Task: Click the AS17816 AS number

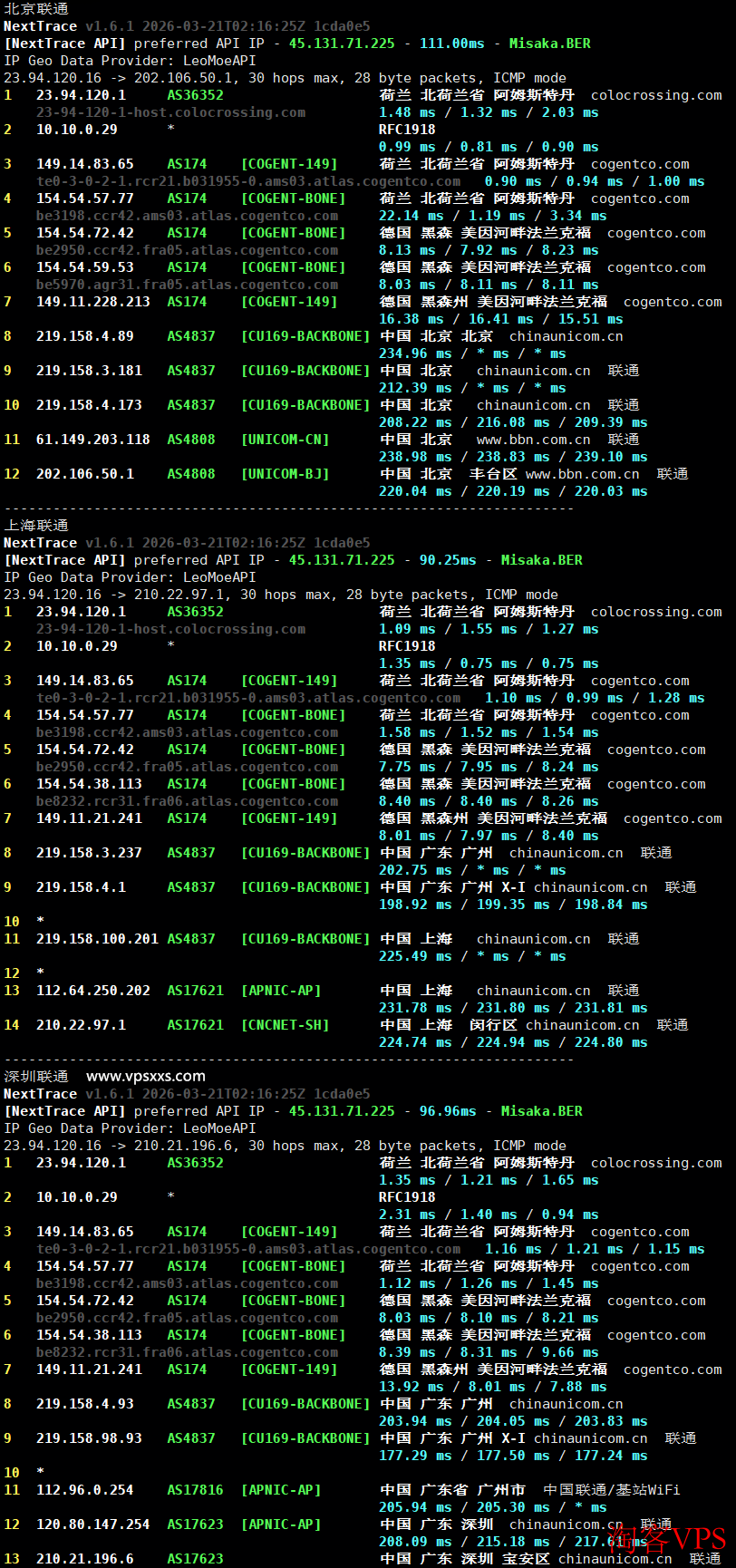Action: 195,1489
